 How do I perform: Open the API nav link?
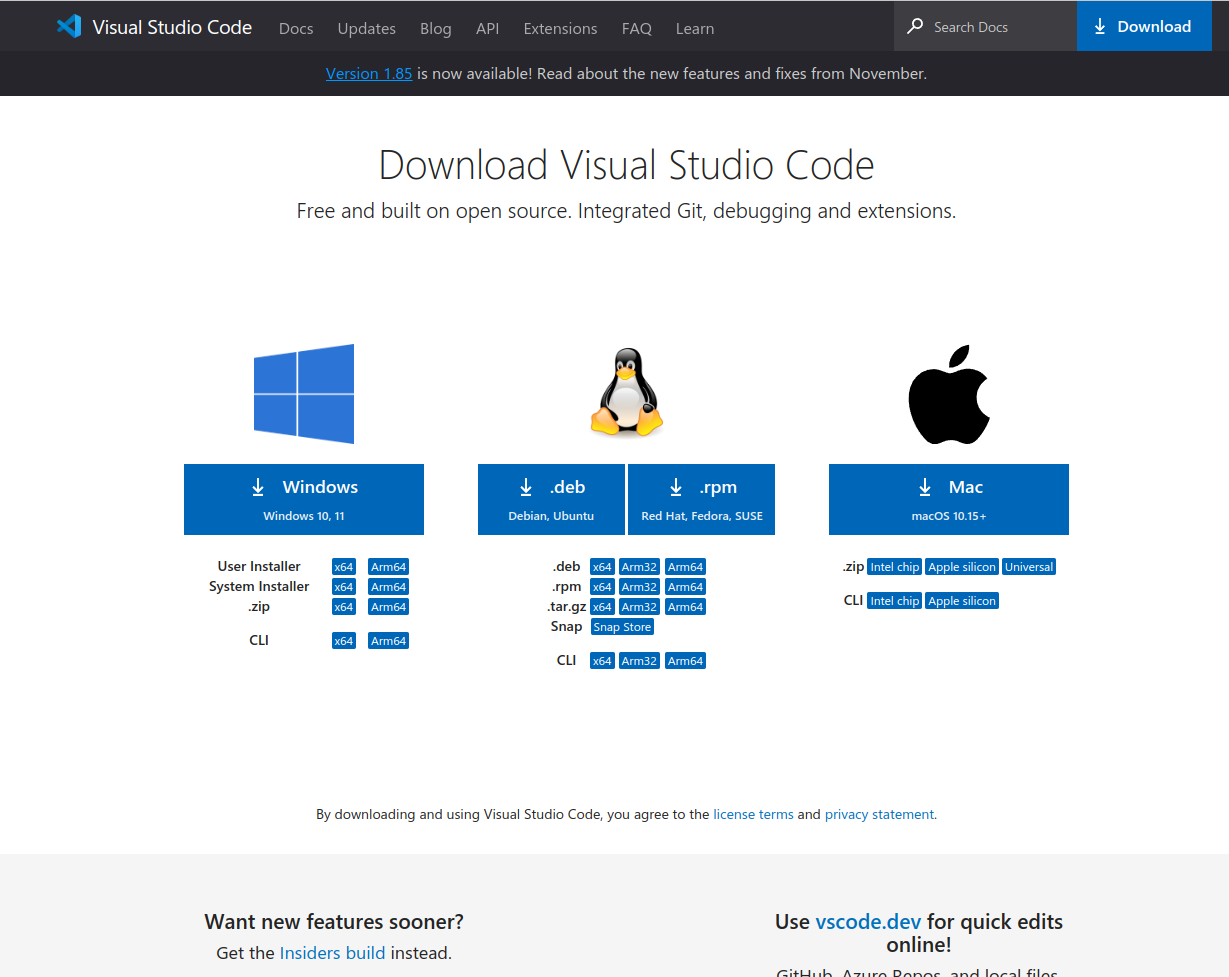click(488, 28)
